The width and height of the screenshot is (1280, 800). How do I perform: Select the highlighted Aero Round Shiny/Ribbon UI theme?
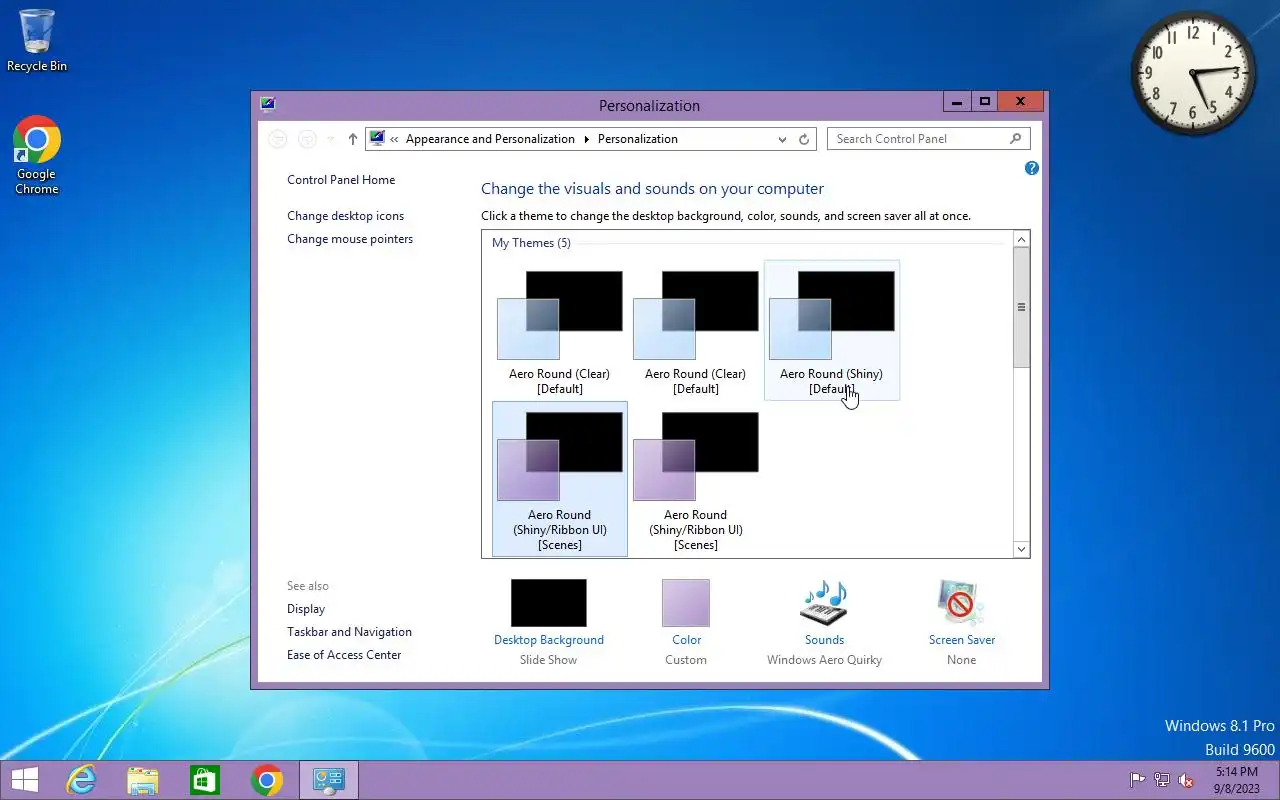pyautogui.click(x=559, y=479)
